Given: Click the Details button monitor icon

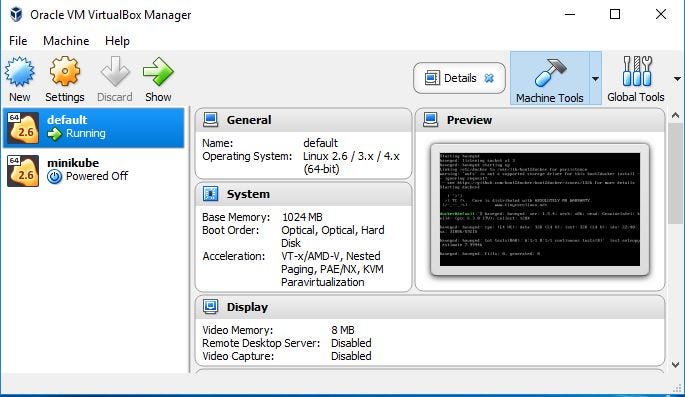Looking at the screenshot, I should point(432,78).
